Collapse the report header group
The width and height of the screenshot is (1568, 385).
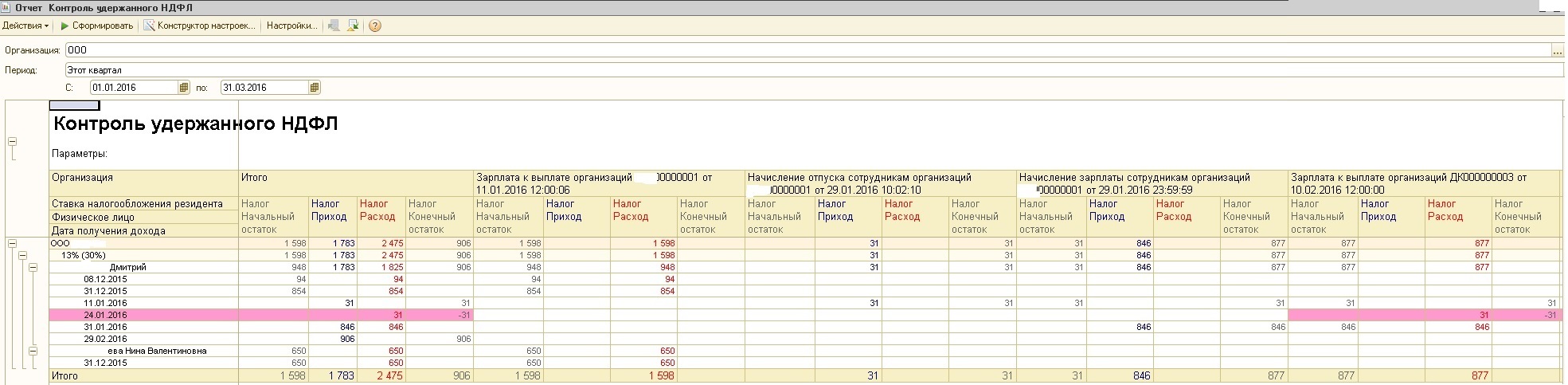[x=12, y=141]
